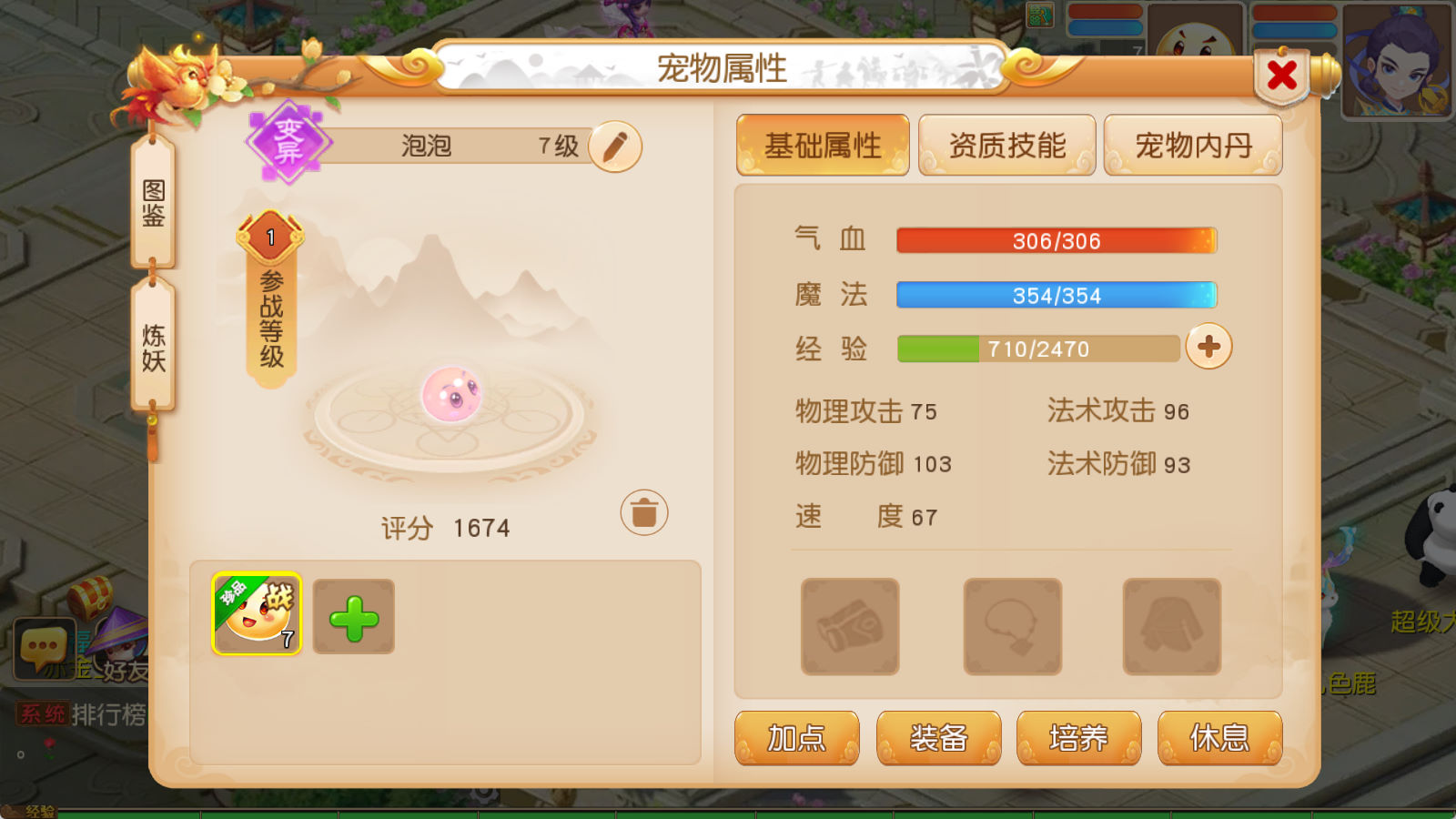Click the pencil rename icon beside 泡泡
This screenshot has height=819, width=1456.
(615, 147)
